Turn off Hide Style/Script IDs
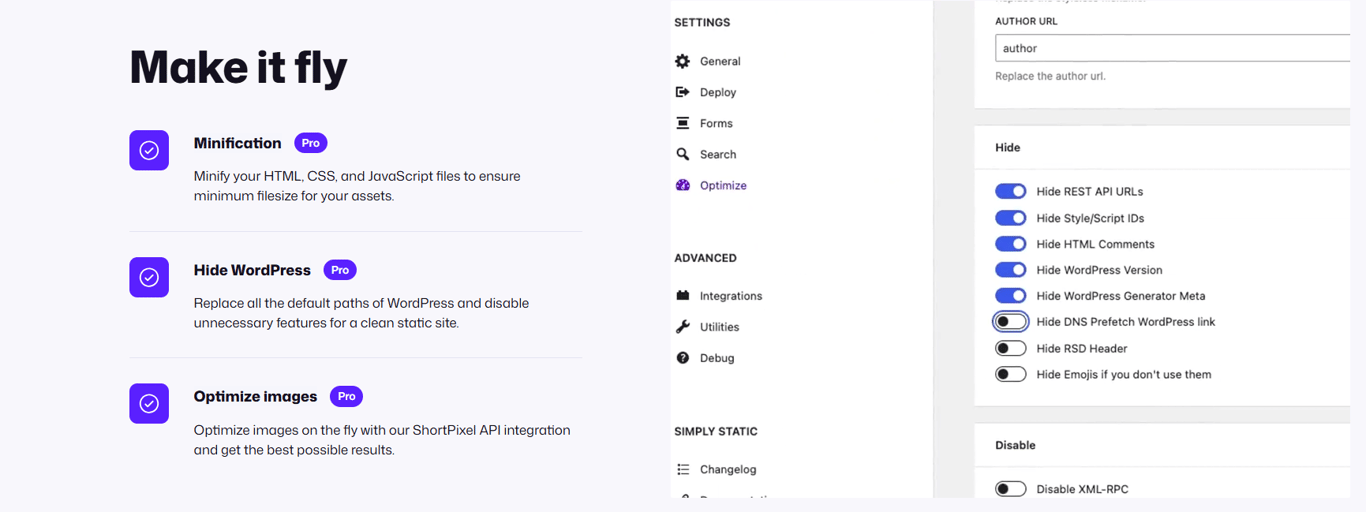1366x512 pixels. (x=1010, y=218)
